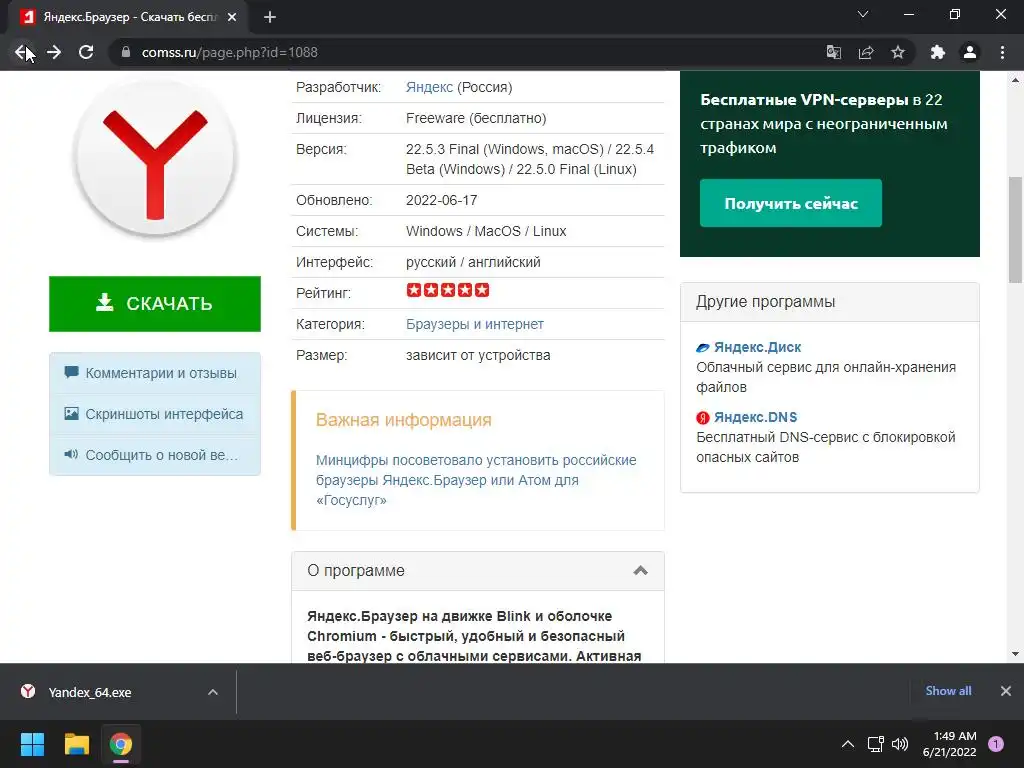Click зависит от устройства size text
This screenshot has width=1024, height=768.
(x=478, y=355)
